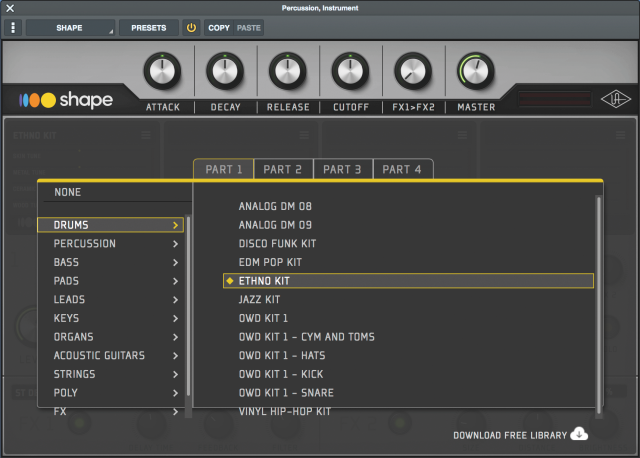This screenshot has width=640, height=458.
Task: Select the plain OWD KIT 1 preset
Action: click(263, 318)
